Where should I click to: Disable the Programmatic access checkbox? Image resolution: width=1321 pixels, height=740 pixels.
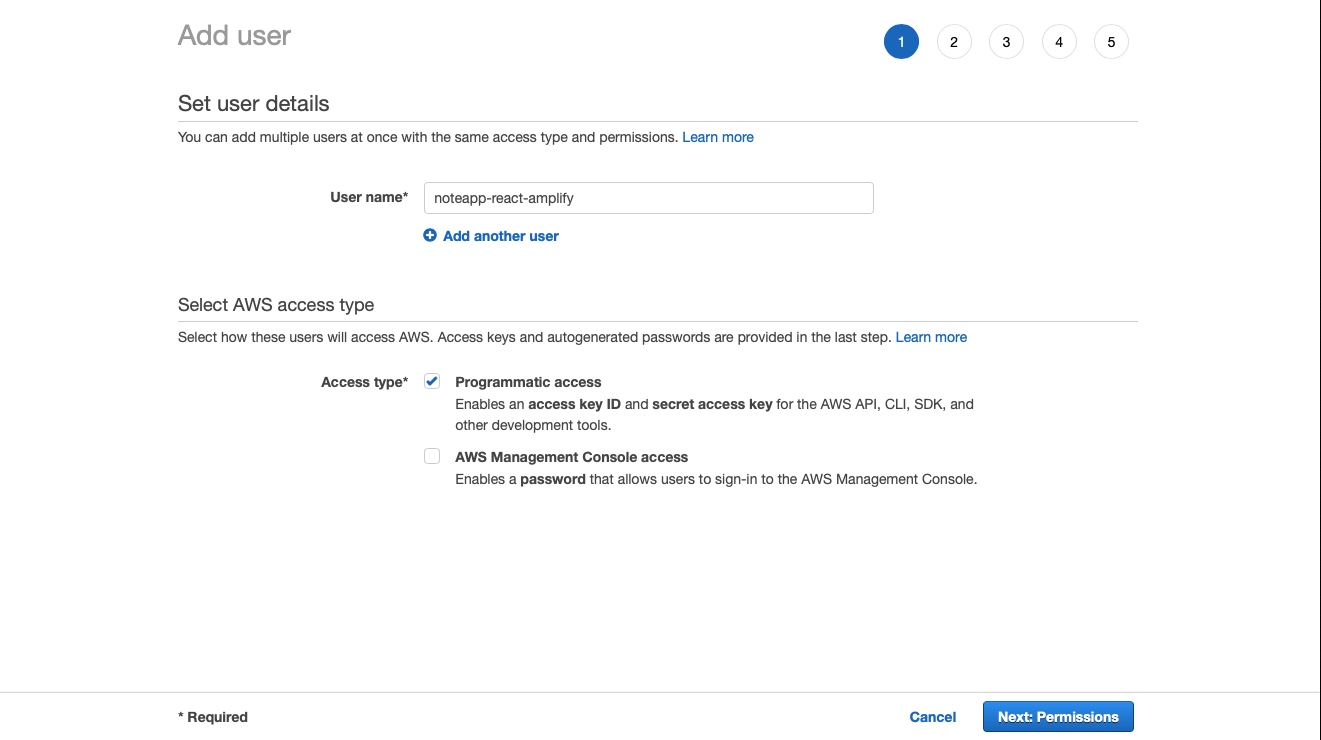point(431,381)
